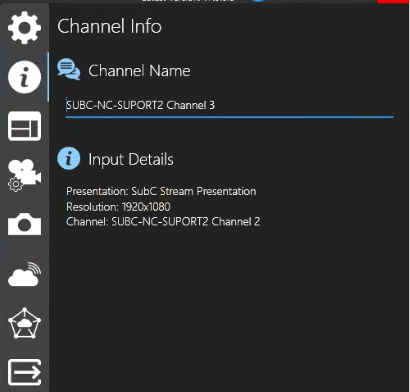Select the pentagon network cloud icon

coord(24,323)
